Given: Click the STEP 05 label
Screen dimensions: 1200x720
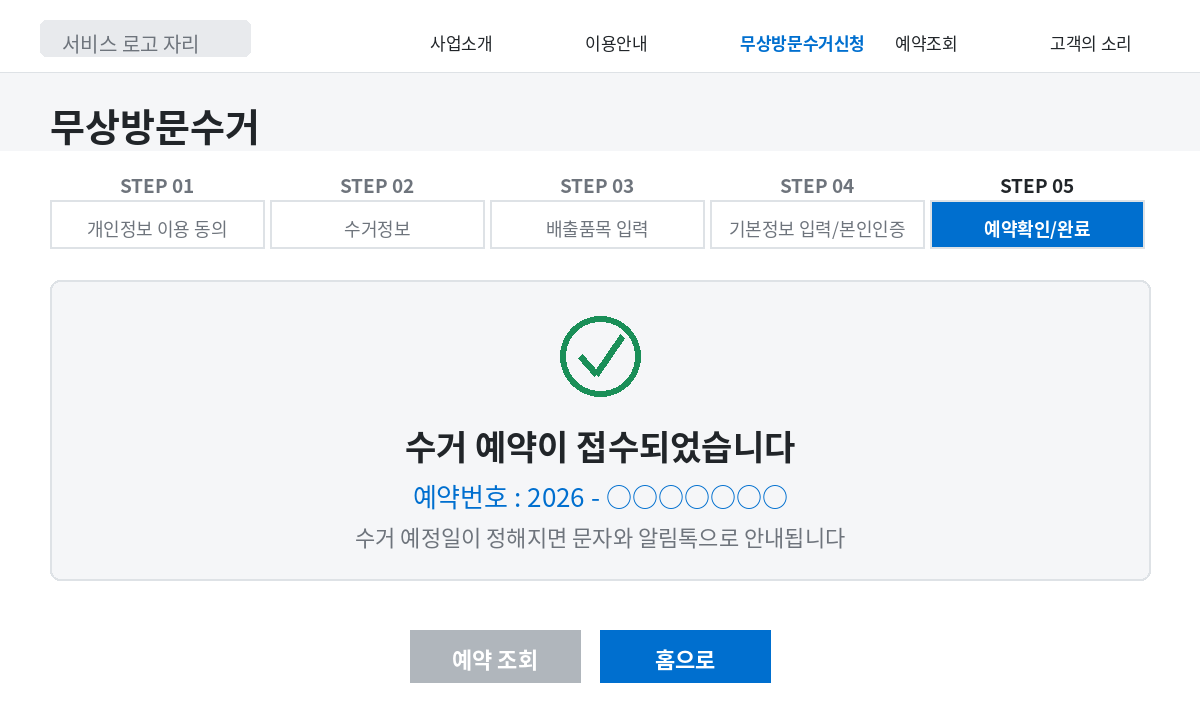Looking at the screenshot, I should click(1037, 186).
